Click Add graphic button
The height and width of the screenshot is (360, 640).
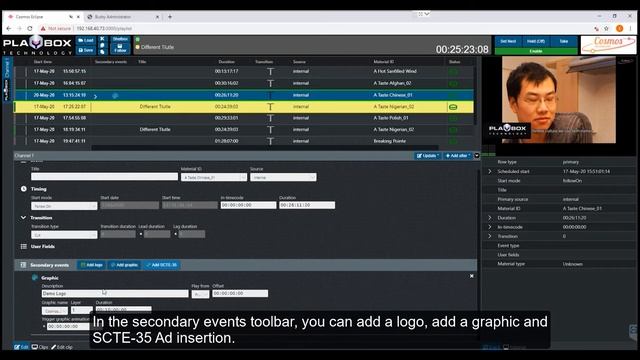coord(124,265)
